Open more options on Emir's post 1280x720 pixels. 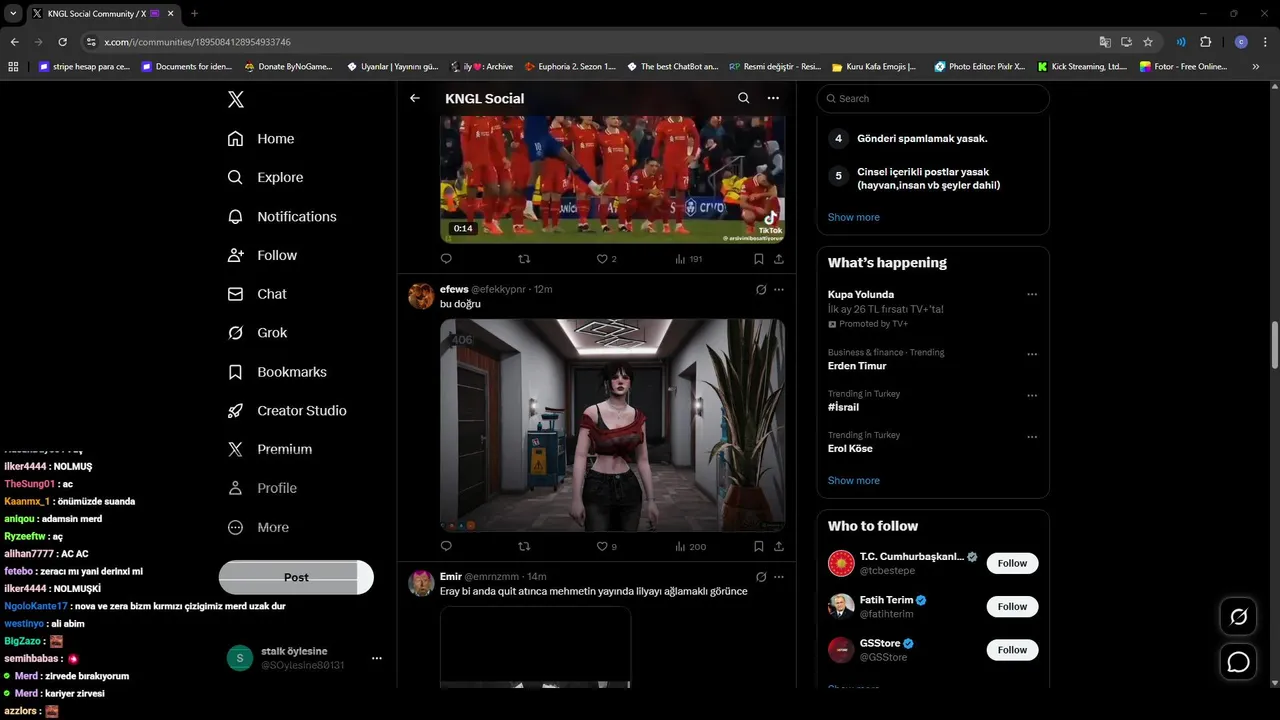[x=779, y=577]
